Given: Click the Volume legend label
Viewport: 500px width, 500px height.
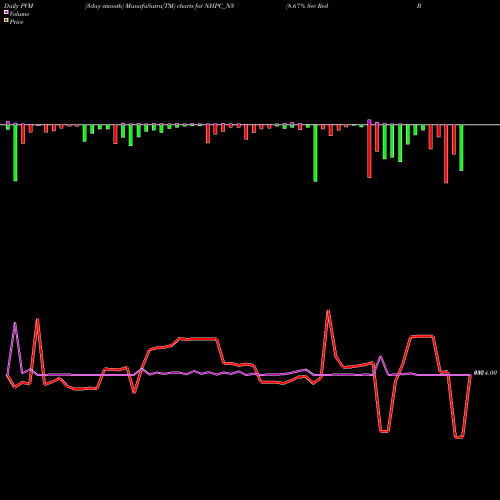Looking at the screenshot, I should pos(19,14).
